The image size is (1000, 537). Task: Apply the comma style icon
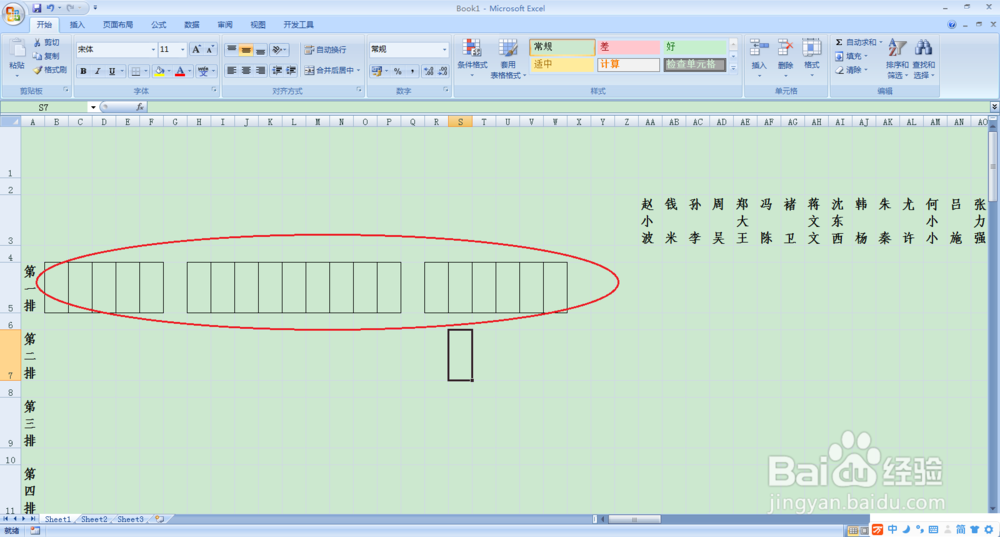[412, 71]
